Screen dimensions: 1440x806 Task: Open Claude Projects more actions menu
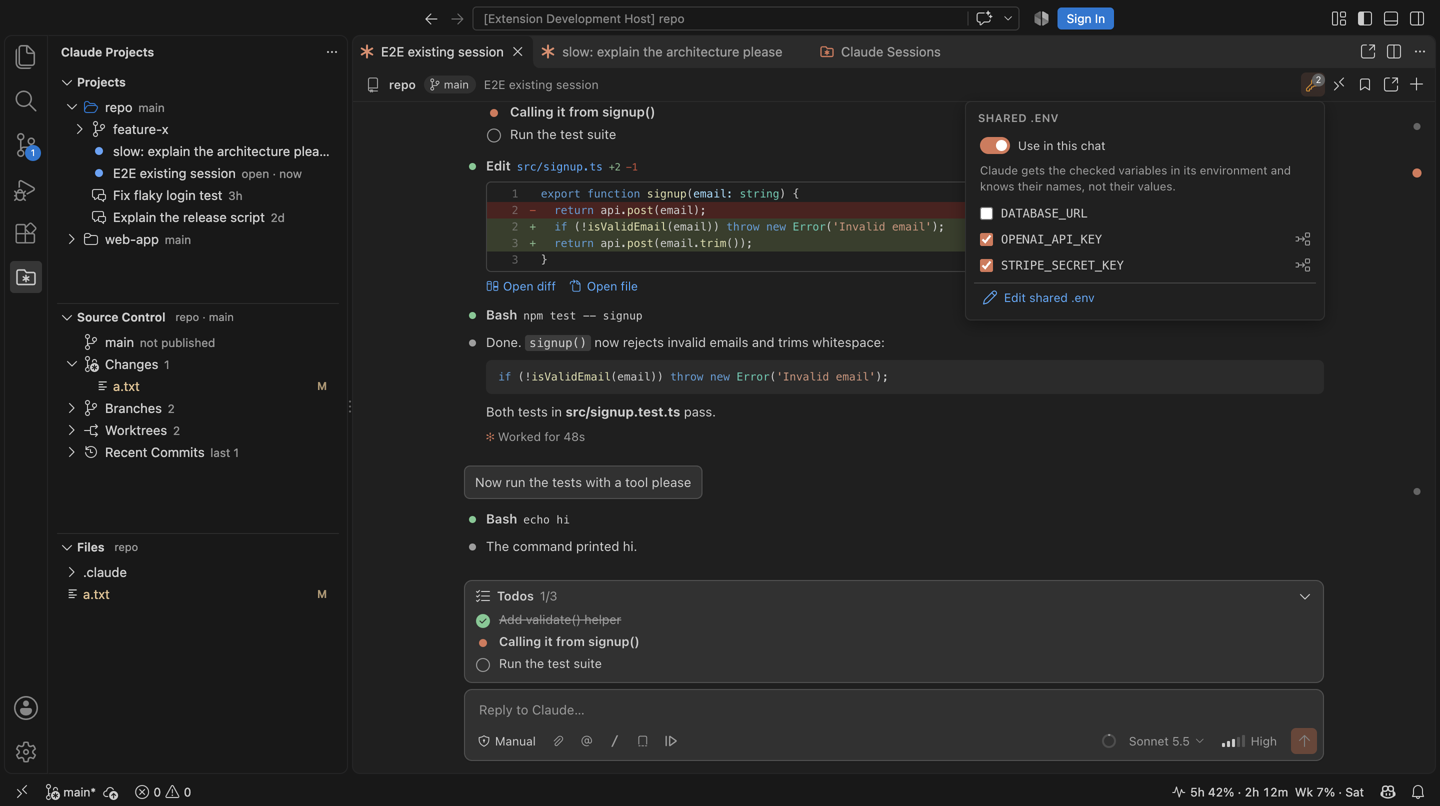332,52
